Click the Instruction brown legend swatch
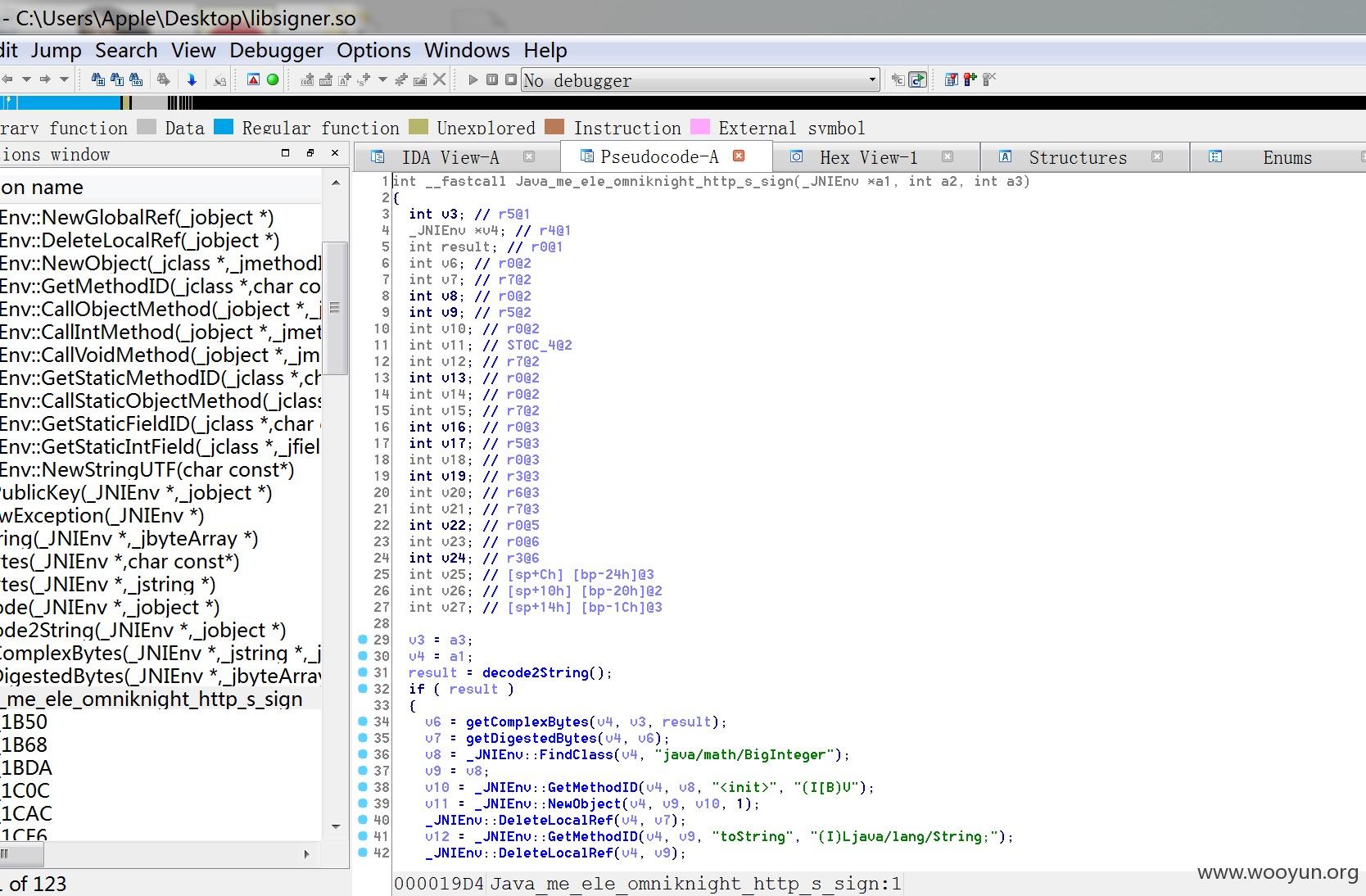The width and height of the screenshot is (1366, 896). point(554,127)
